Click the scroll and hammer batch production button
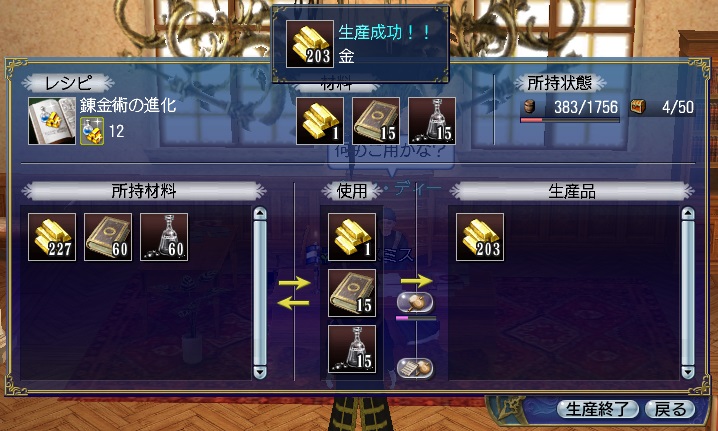The width and height of the screenshot is (718, 431). (414, 368)
